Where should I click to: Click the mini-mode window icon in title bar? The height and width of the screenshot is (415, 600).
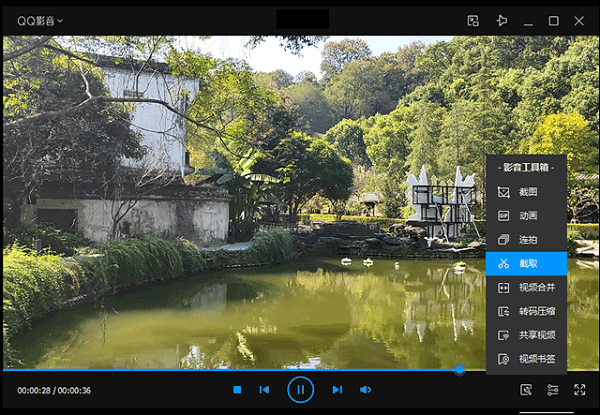474,20
